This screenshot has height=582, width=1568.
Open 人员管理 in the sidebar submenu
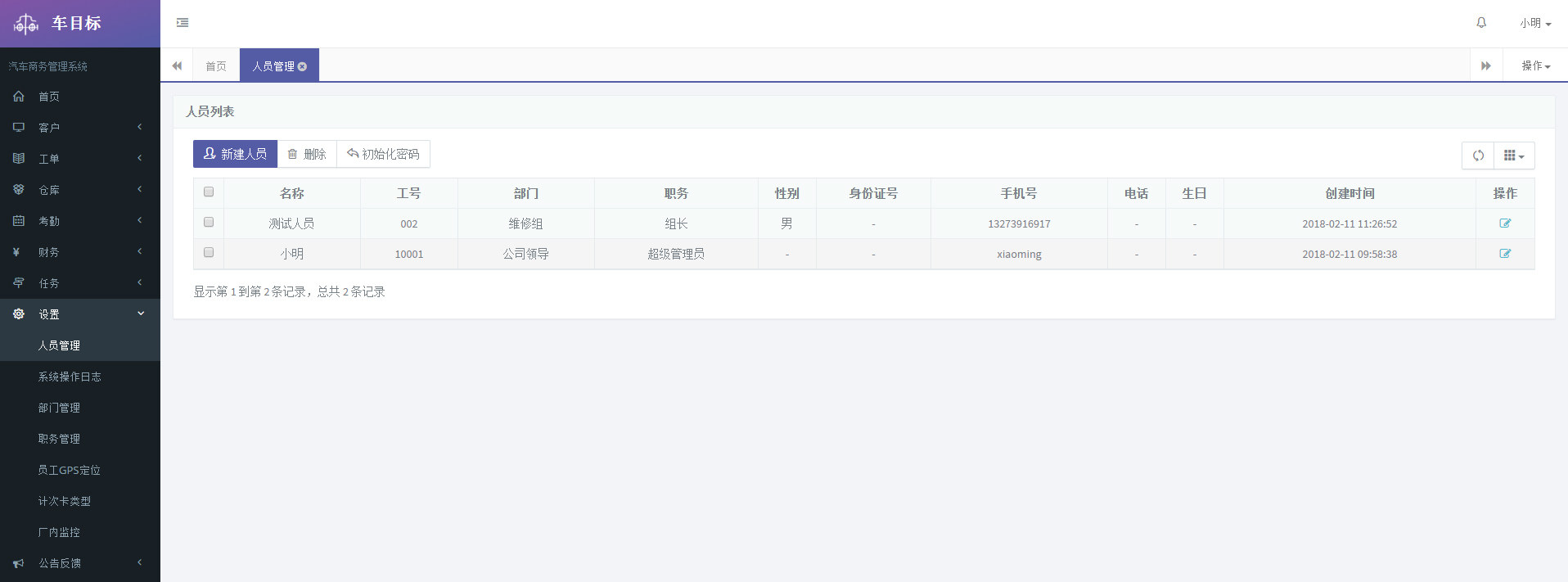click(80, 345)
